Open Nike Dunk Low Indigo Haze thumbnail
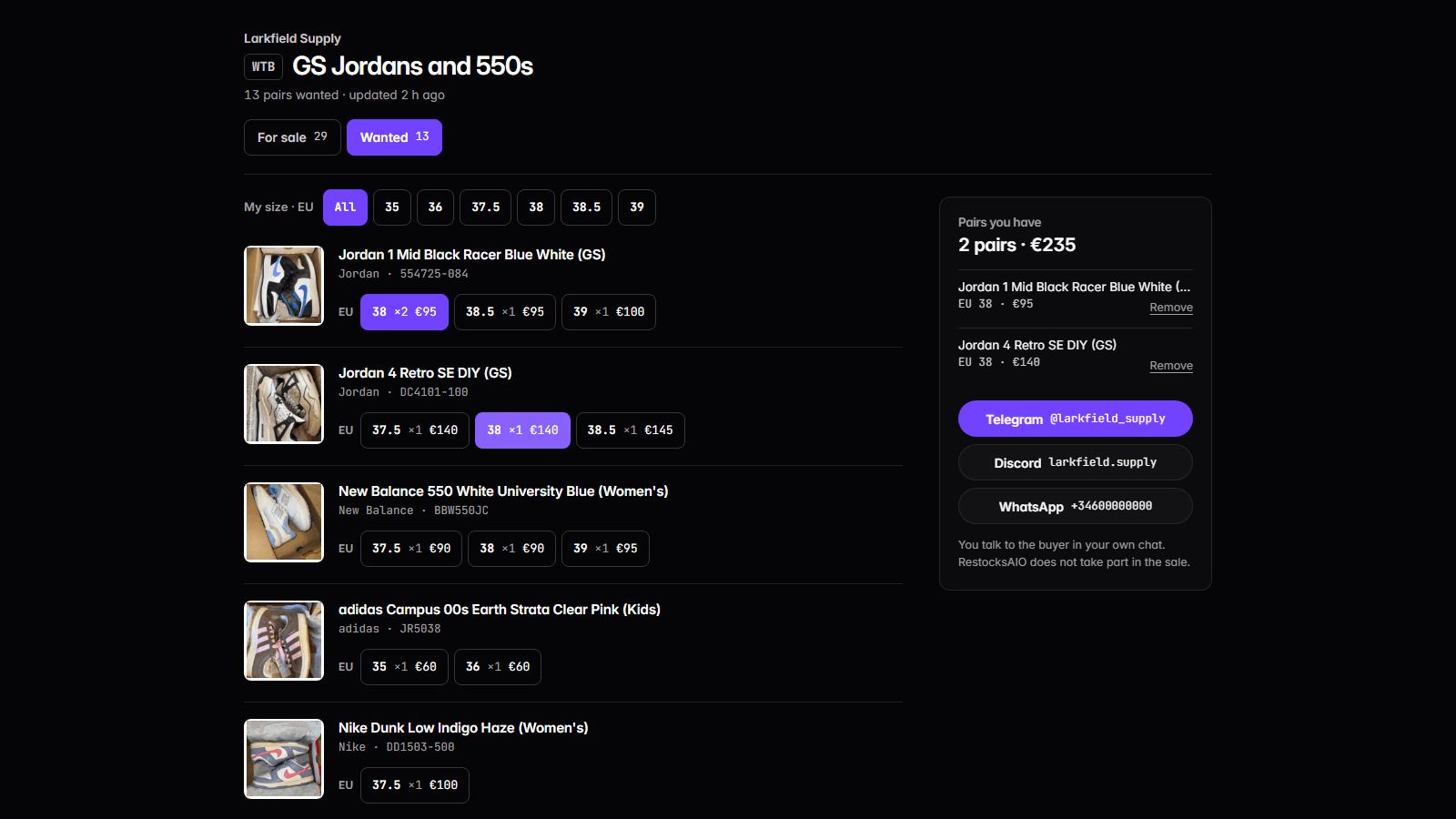1456x819 pixels. tap(284, 759)
